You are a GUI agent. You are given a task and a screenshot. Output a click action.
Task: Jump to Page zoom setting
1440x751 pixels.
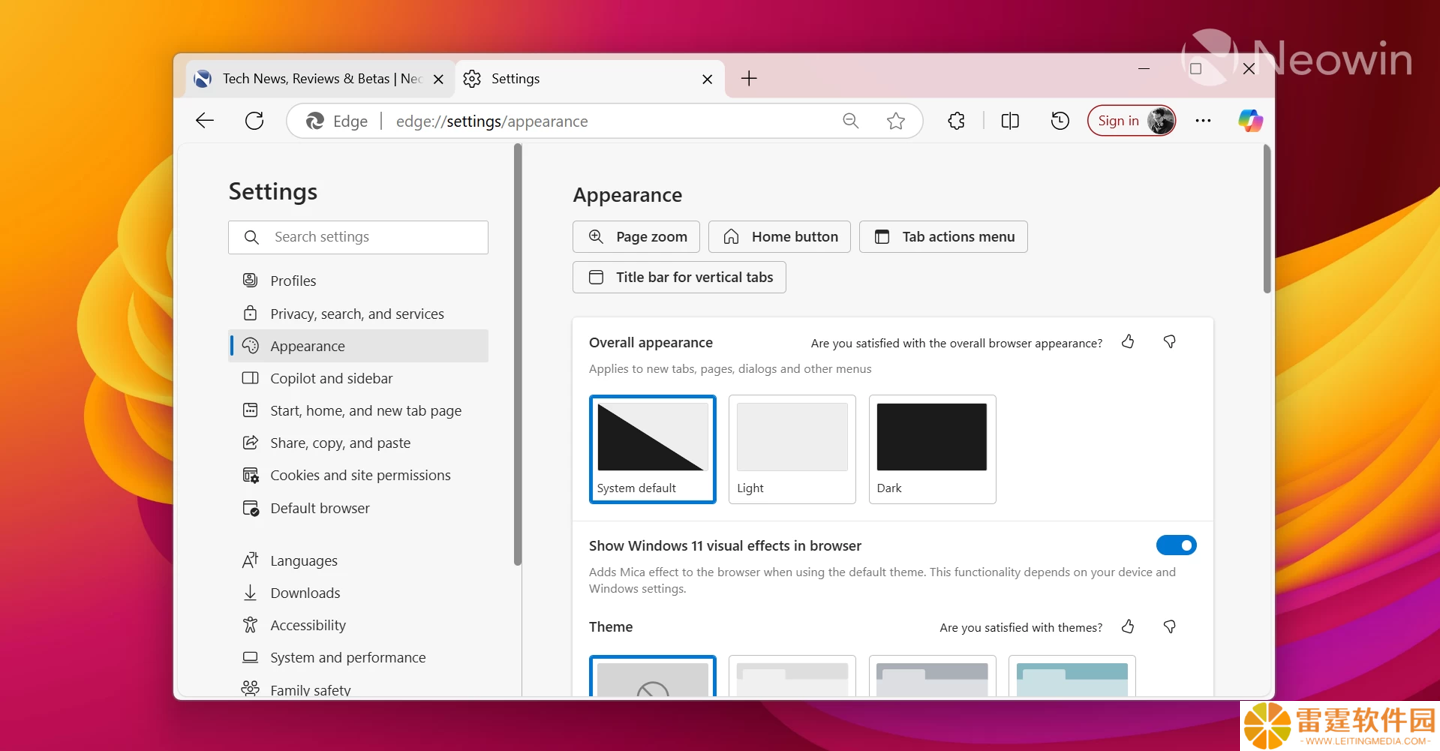(x=636, y=237)
